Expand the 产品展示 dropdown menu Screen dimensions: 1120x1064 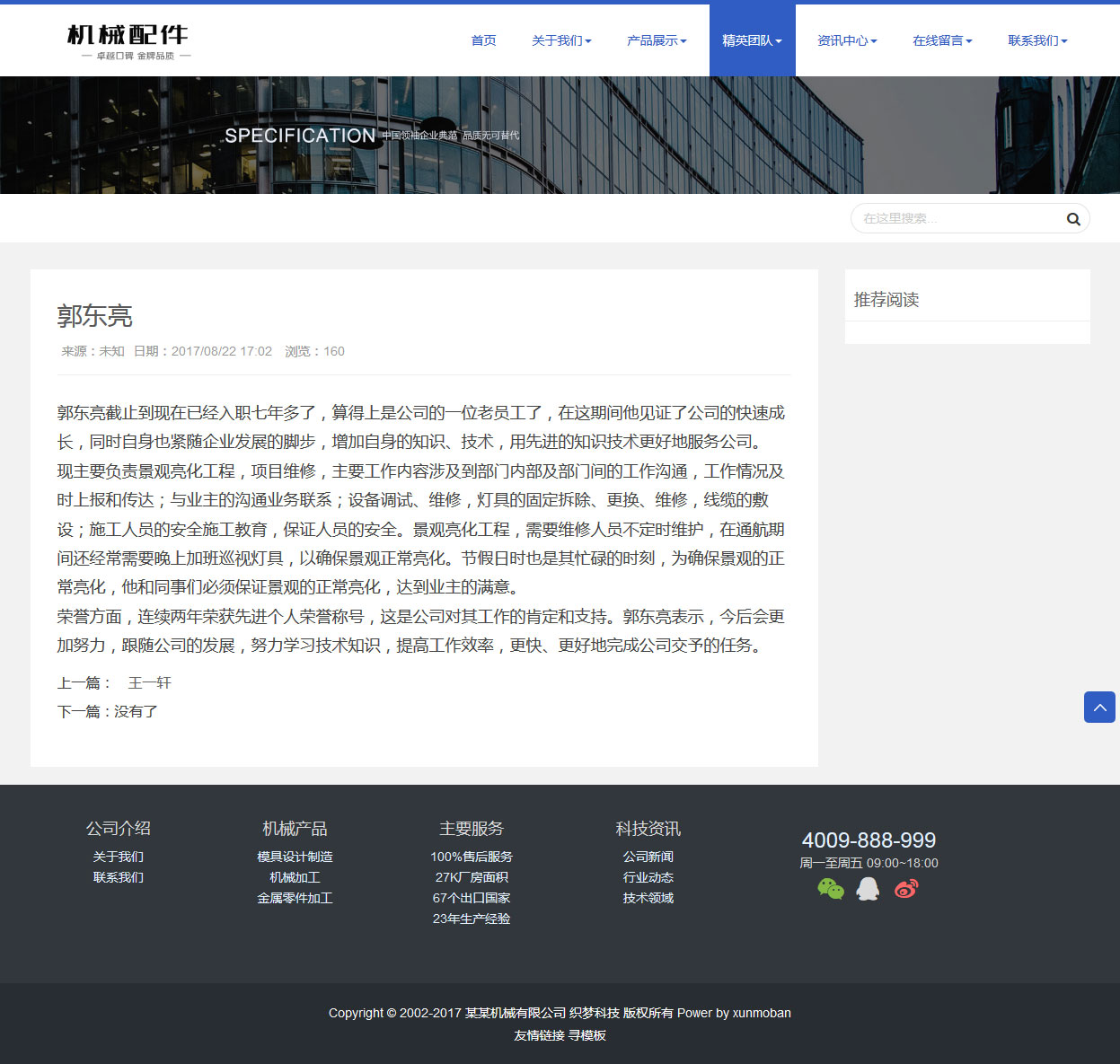point(657,40)
